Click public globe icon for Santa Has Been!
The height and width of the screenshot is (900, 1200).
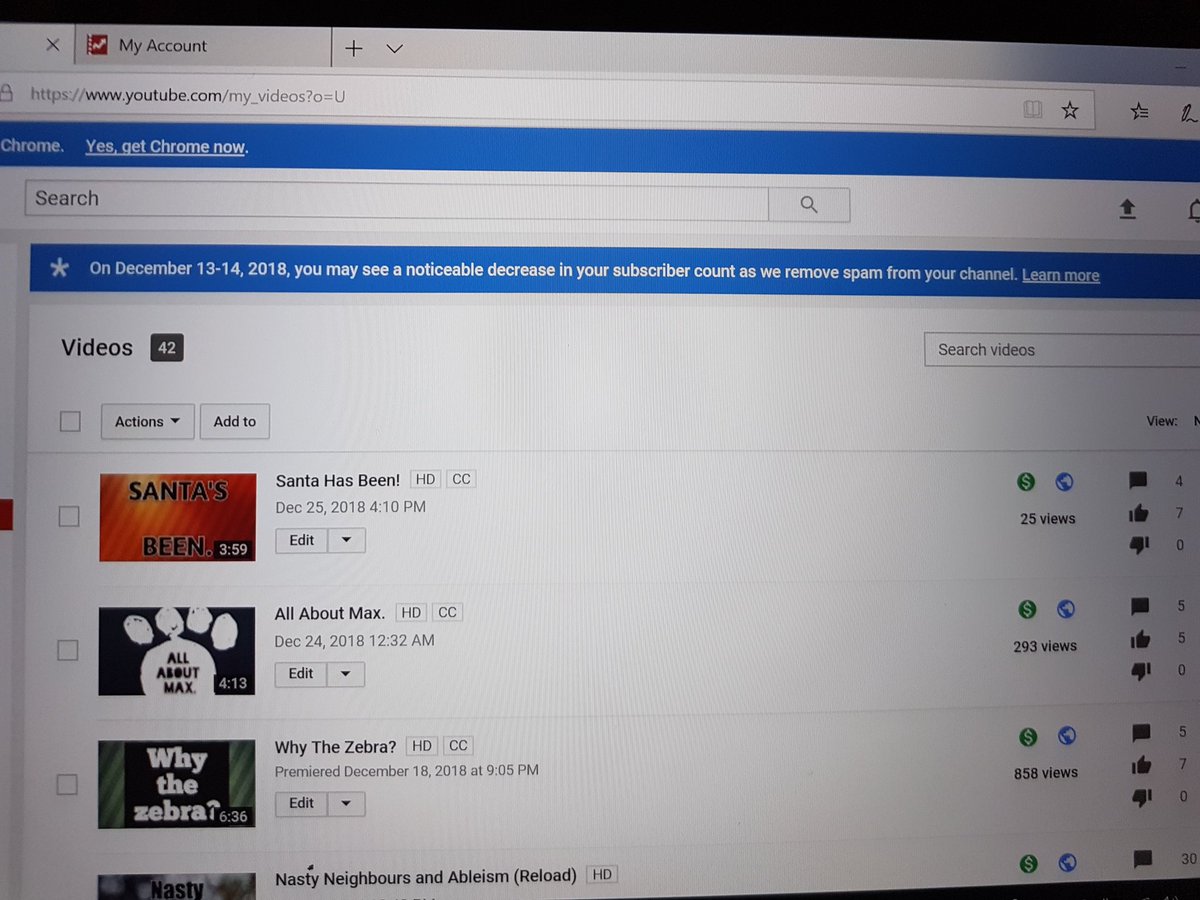1065,482
